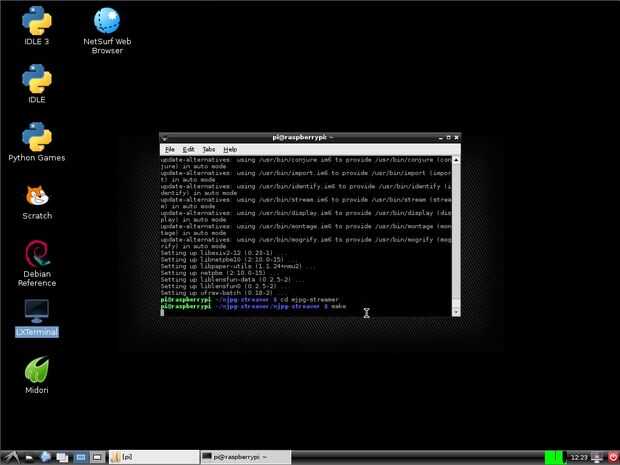
Task: Click the 'Setting up liblensfun-data' line
Action: coord(232,279)
